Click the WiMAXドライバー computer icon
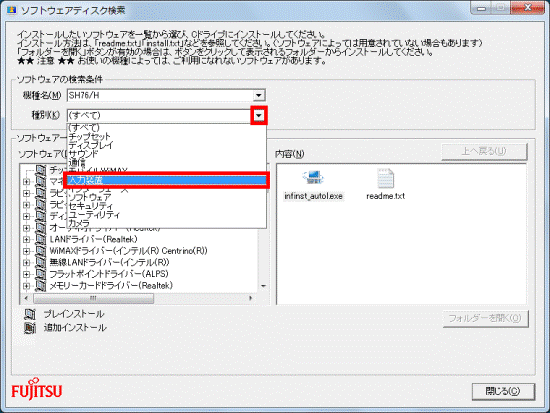 click(41, 251)
